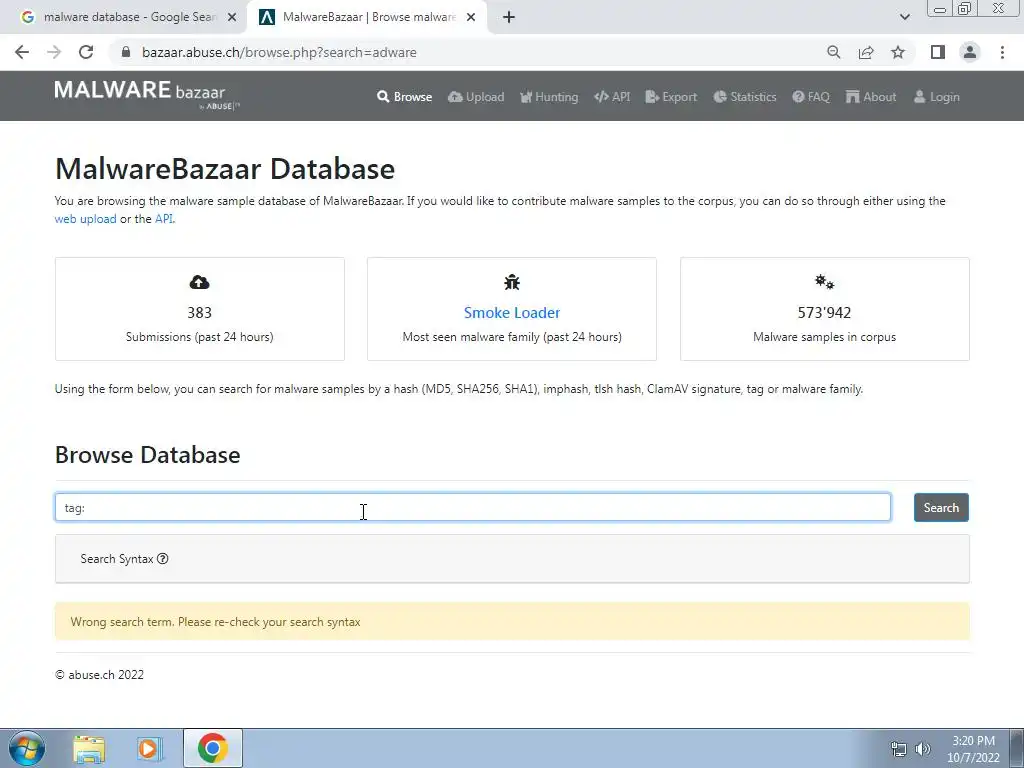Open the Smoke Loader malware family link
Image resolution: width=1024 pixels, height=768 pixels.
pos(512,313)
